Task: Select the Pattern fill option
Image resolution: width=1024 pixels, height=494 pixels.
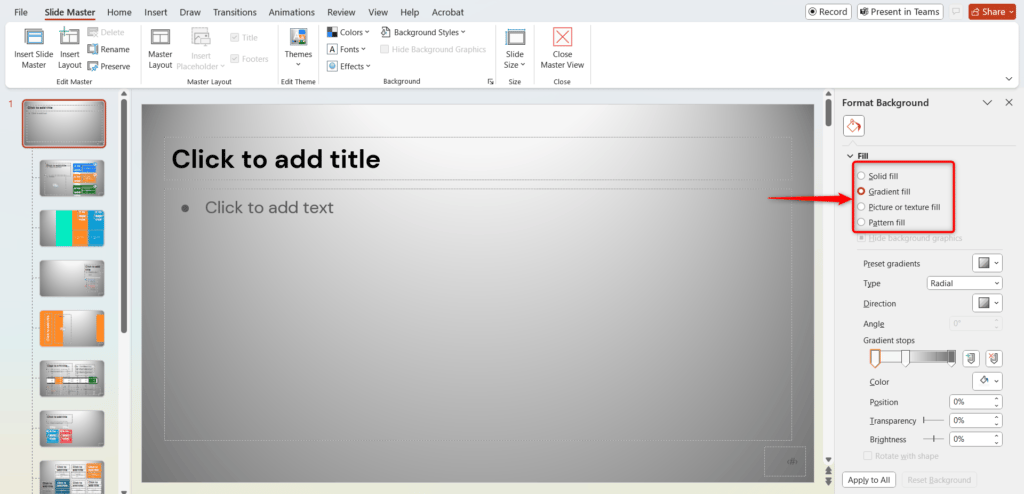Action: [x=862, y=222]
